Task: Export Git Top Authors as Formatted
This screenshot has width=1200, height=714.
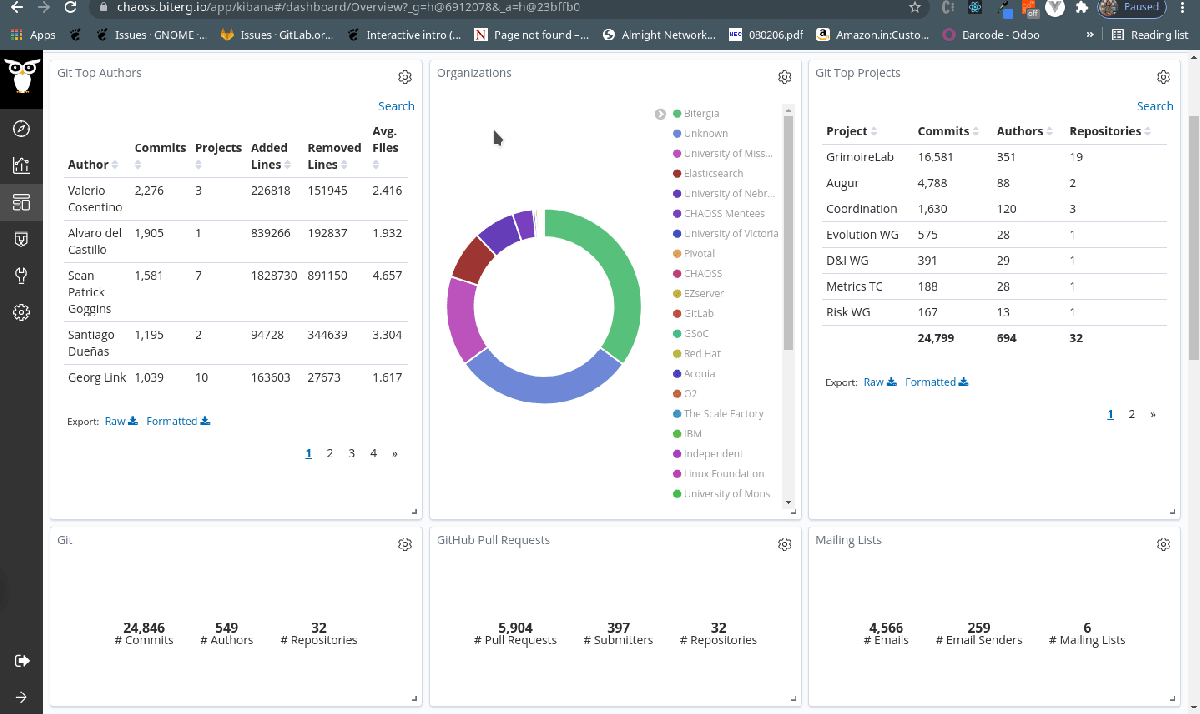Action: click(178, 421)
